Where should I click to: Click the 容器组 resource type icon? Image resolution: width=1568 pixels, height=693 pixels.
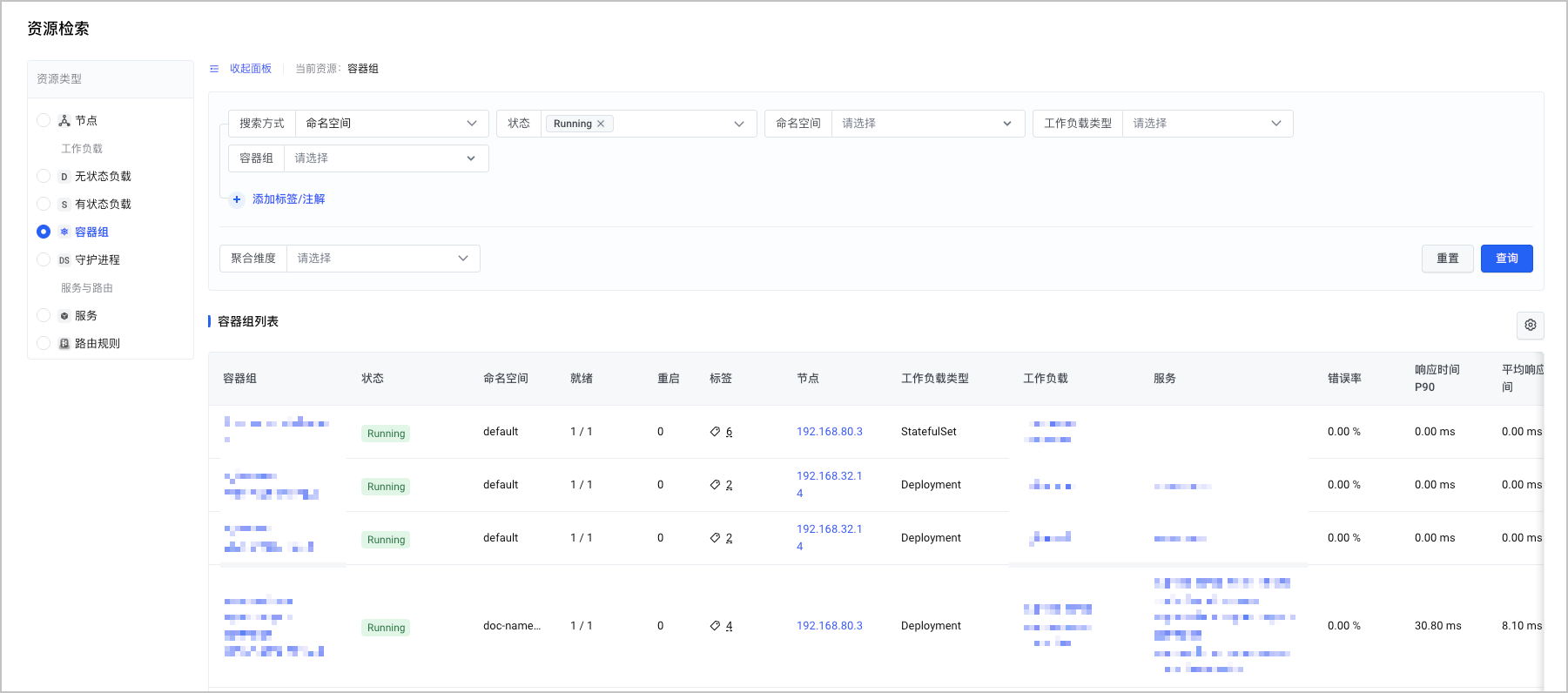tap(64, 232)
